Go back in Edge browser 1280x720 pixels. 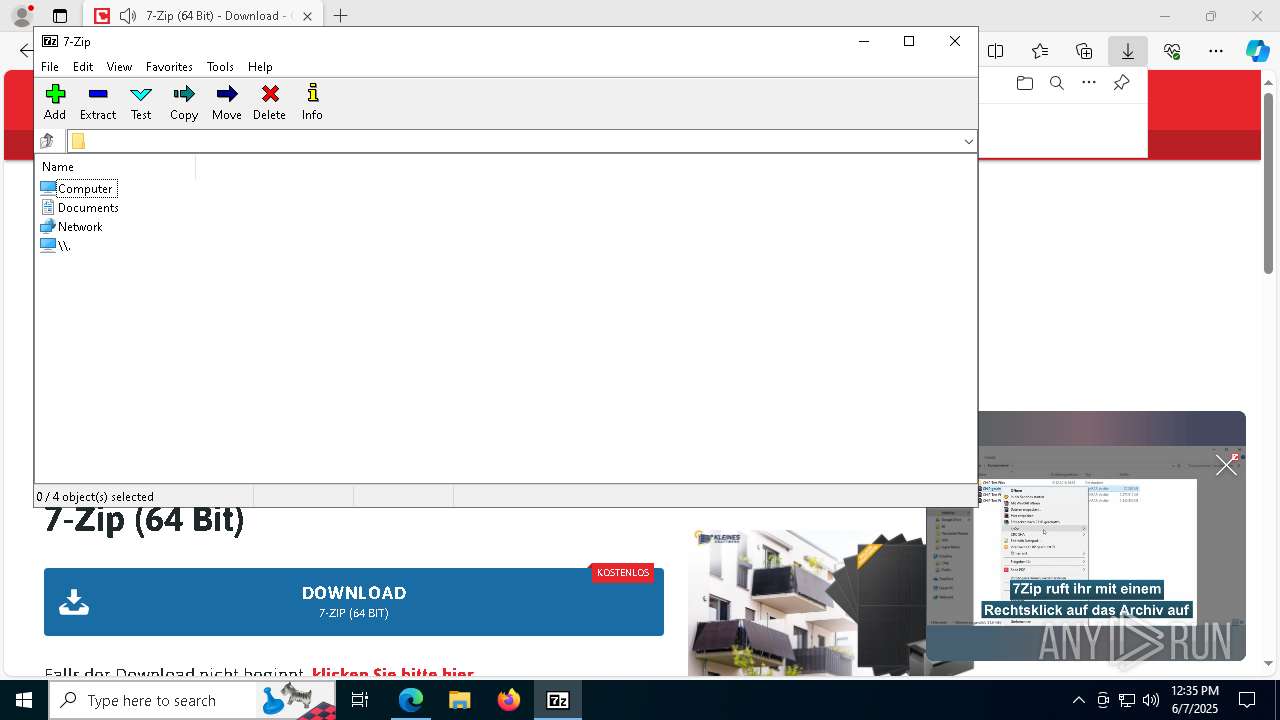(x=26, y=51)
